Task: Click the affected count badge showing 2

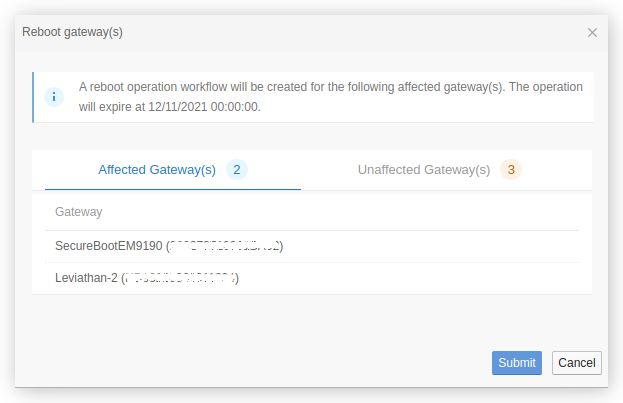Action: [x=237, y=170]
